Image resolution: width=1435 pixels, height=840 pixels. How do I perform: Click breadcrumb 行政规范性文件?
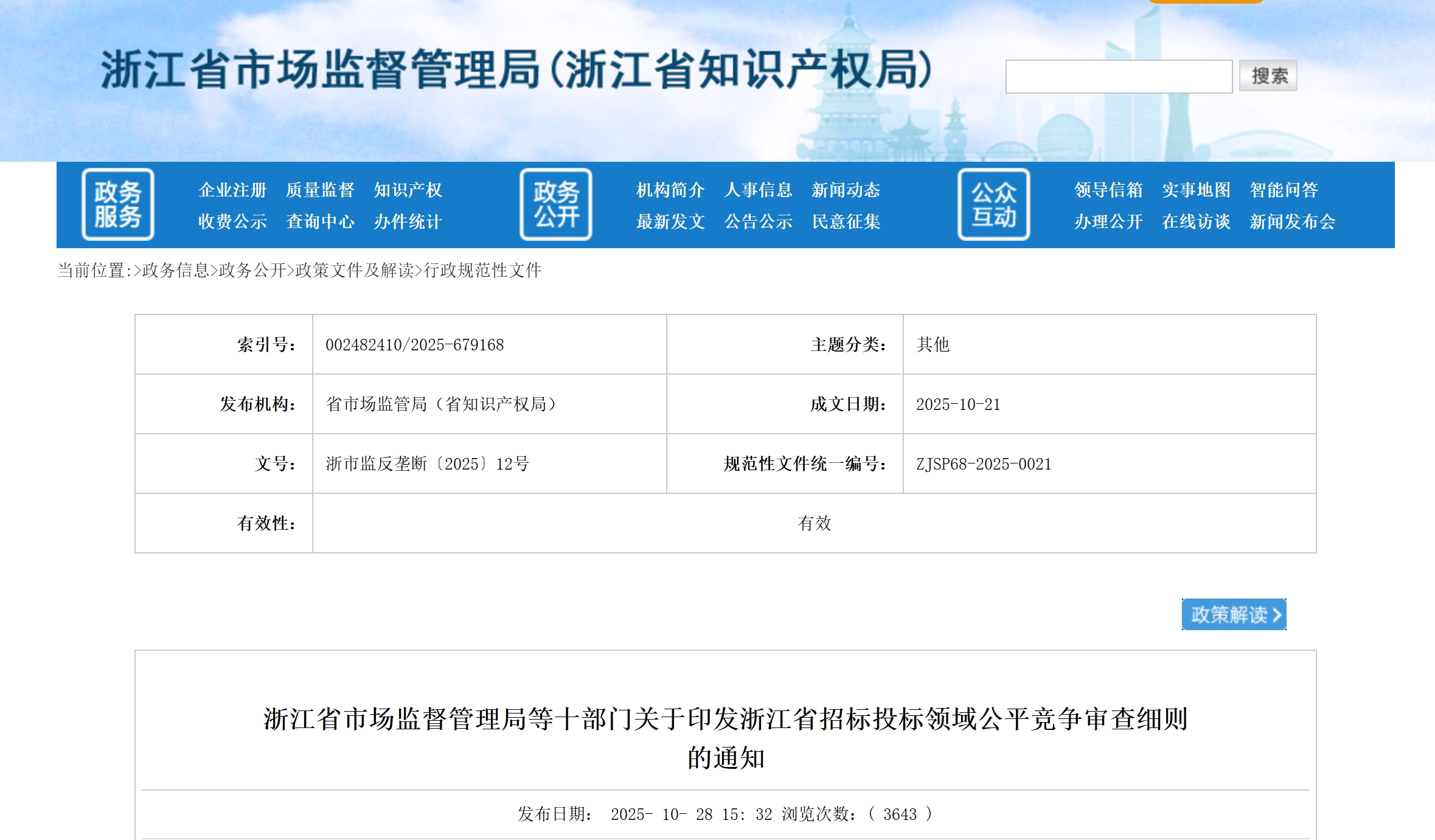482,270
